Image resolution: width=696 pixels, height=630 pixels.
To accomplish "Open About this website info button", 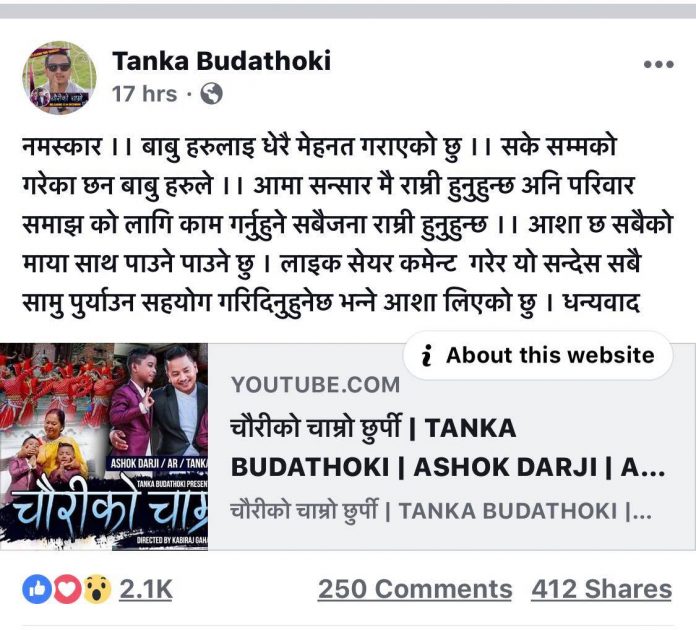I will coord(538,355).
